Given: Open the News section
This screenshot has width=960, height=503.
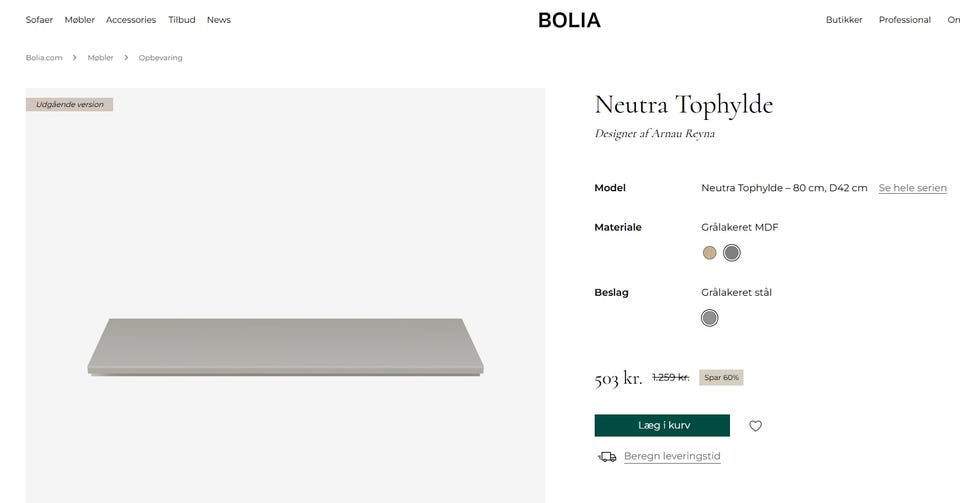Looking at the screenshot, I should pos(219,20).
